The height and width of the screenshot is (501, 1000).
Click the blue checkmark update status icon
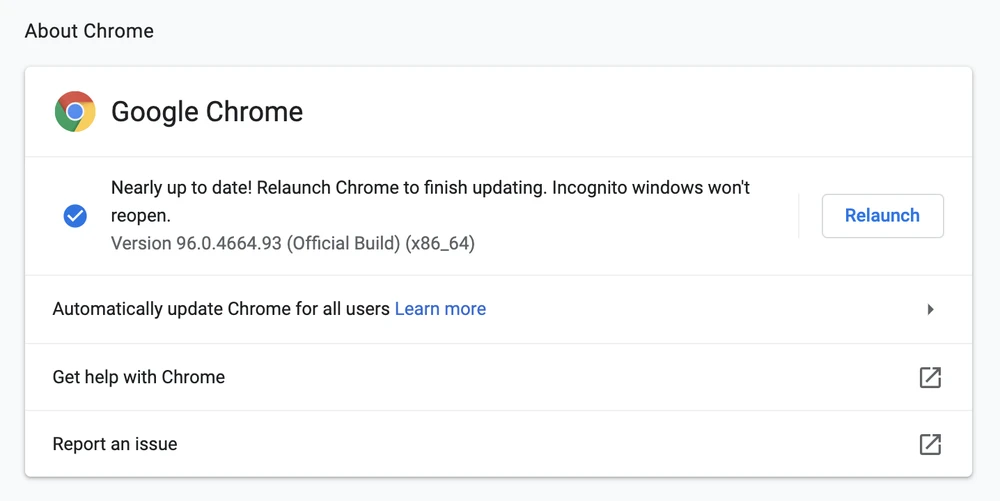click(75, 216)
